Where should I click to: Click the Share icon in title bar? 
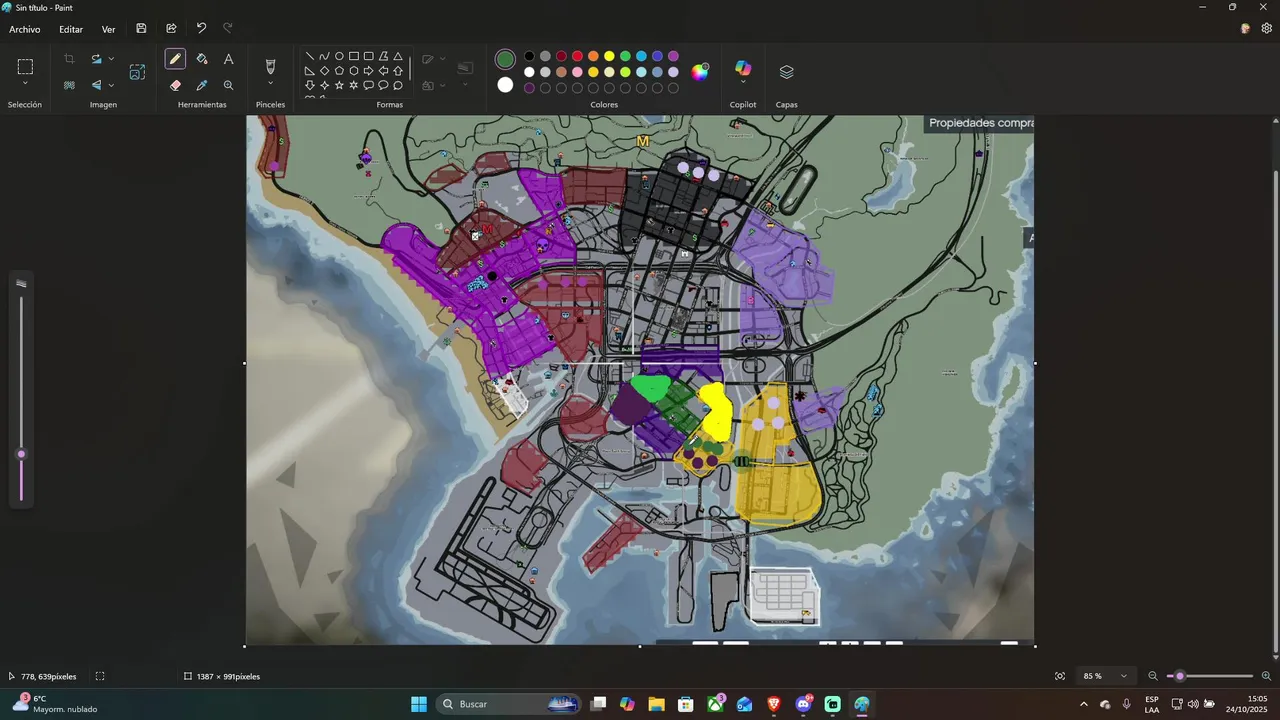click(171, 29)
